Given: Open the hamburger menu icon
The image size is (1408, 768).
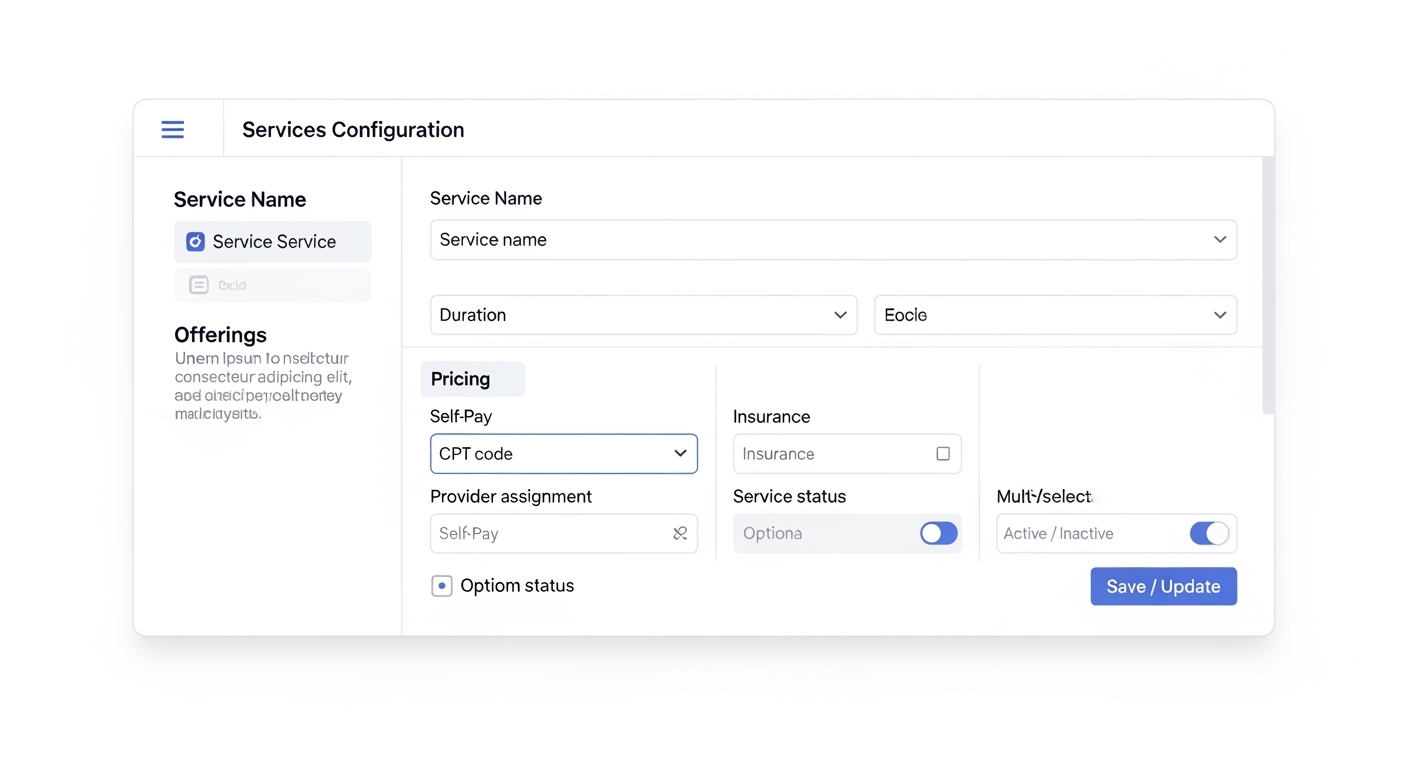Looking at the screenshot, I should [x=173, y=130].
